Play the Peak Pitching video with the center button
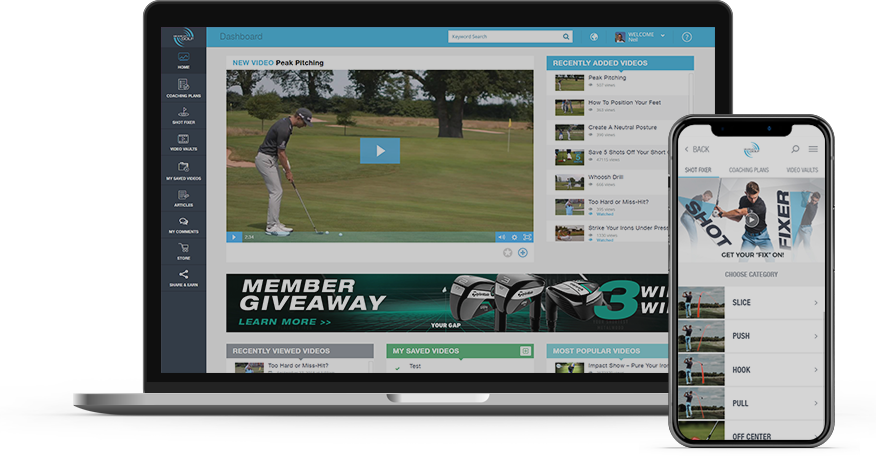This screenshot has height=456, width=876. (x=380, y=150)
